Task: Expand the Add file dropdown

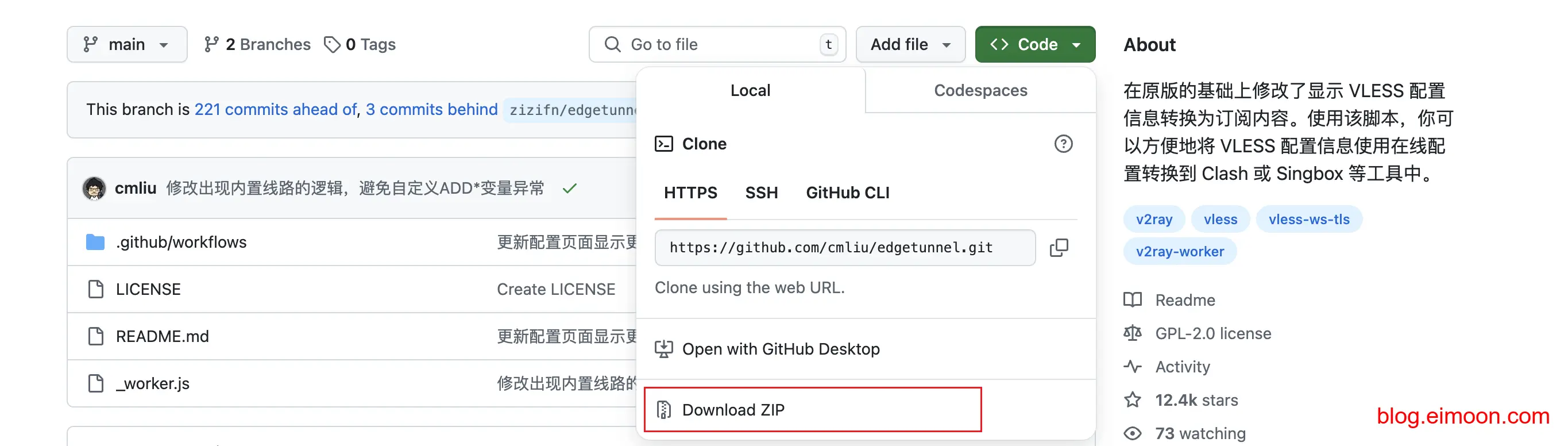Action: coord(910,44)
